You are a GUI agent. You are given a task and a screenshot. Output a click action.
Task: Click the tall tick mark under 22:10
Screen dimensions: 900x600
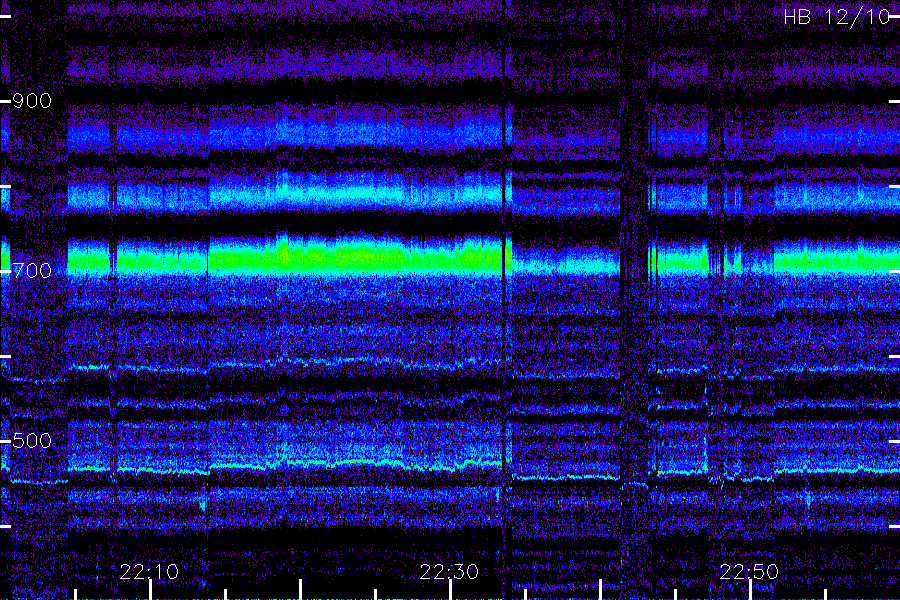click(150, 590)
